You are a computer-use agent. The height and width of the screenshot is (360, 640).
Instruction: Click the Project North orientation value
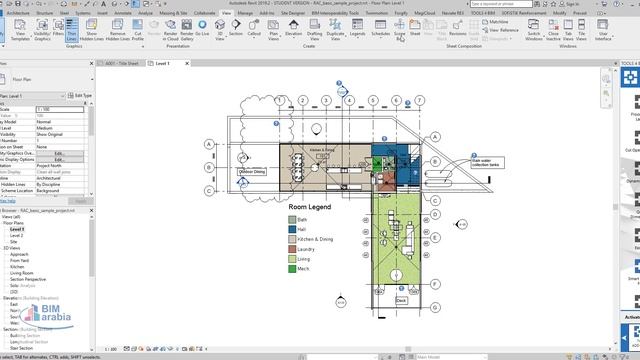(60, 166)
